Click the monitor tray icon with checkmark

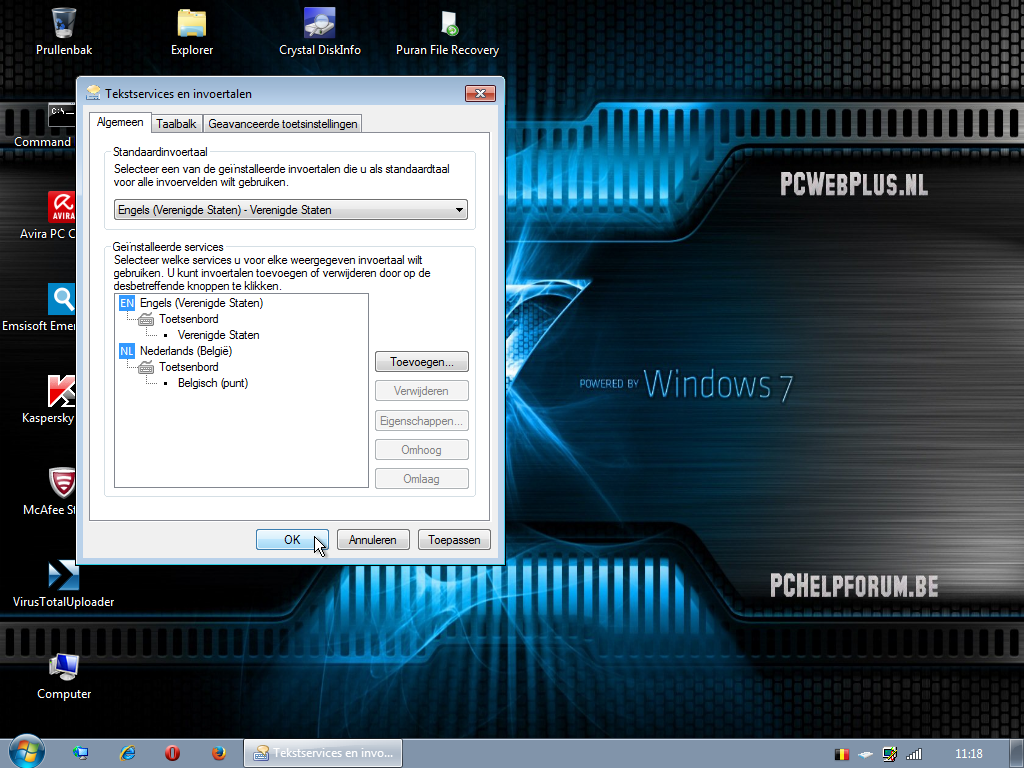pos(889,754)
